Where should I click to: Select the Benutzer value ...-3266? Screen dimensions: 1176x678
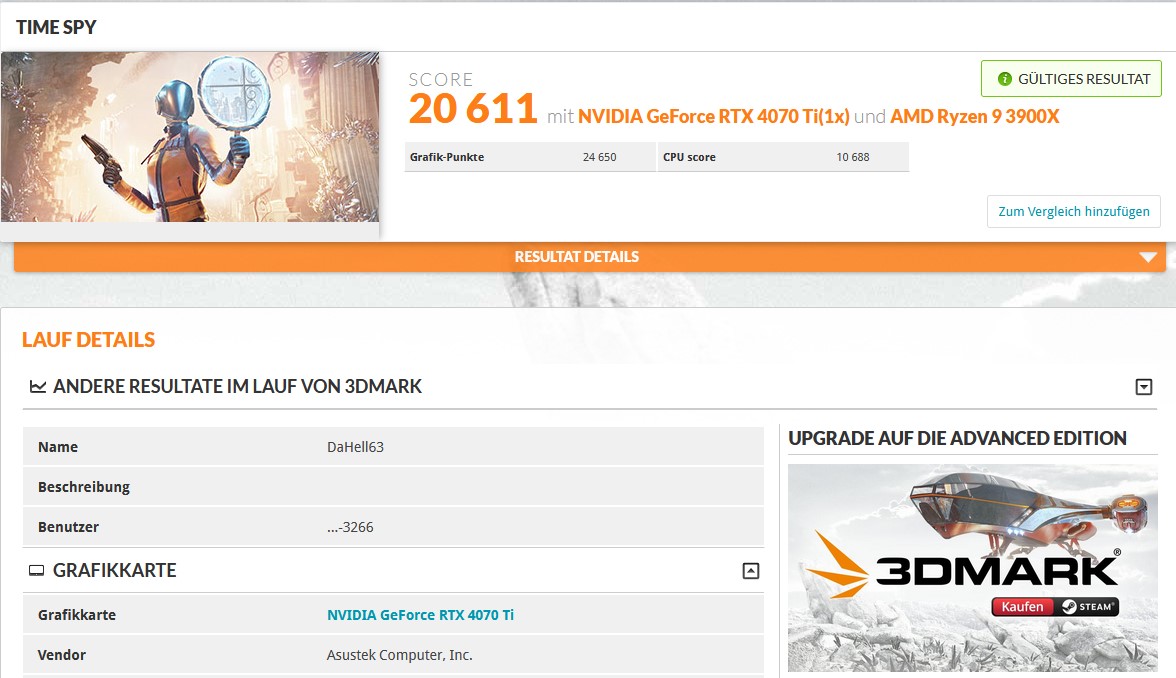(x=350, y=527)
